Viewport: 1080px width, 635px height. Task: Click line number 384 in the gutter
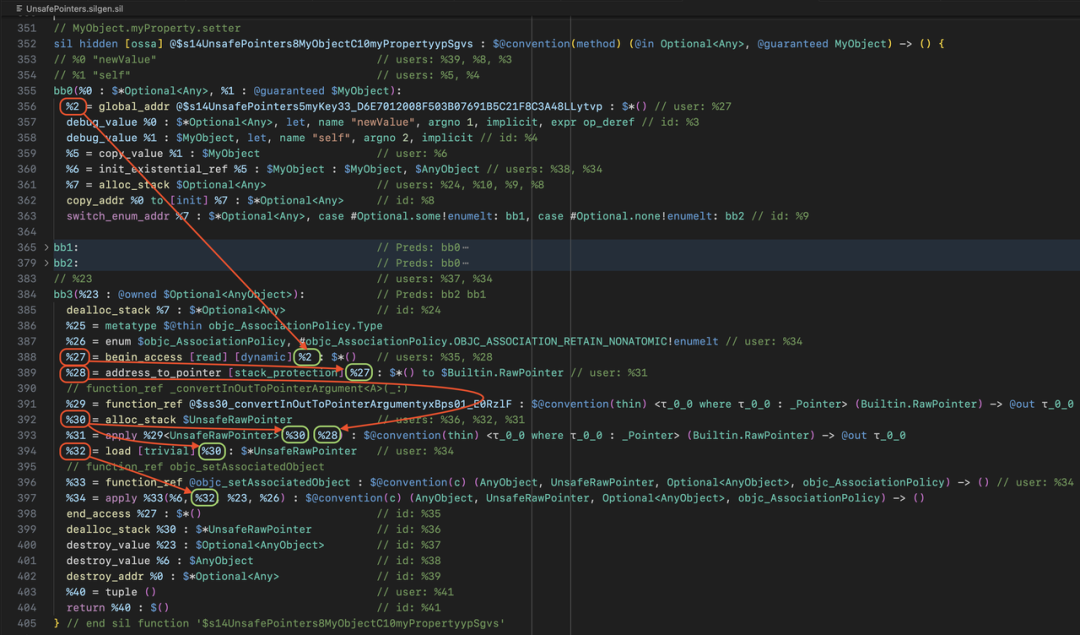(27, 294)
